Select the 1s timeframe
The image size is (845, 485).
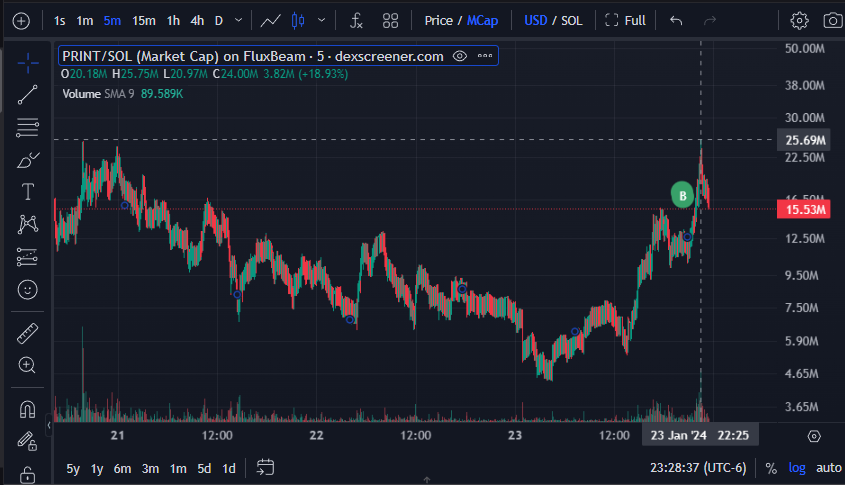[x=59, y=21]
